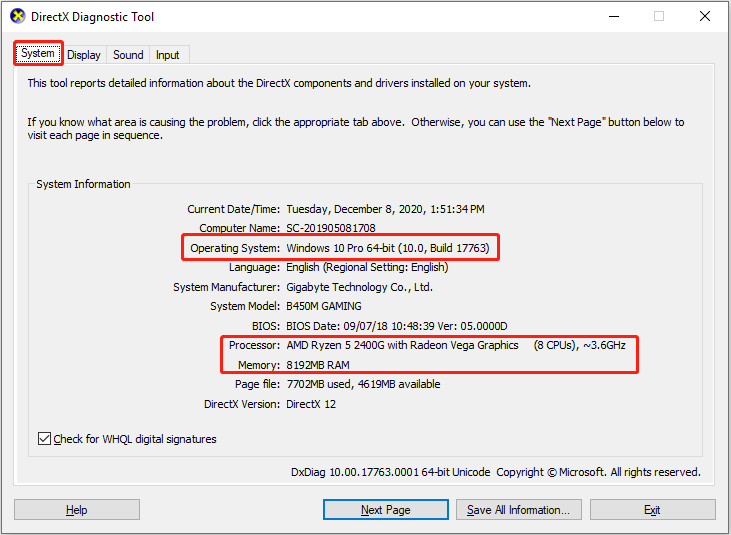Click the 'DirectX Version:' label
Screen dimensions: 731x535
click(242, 404)
